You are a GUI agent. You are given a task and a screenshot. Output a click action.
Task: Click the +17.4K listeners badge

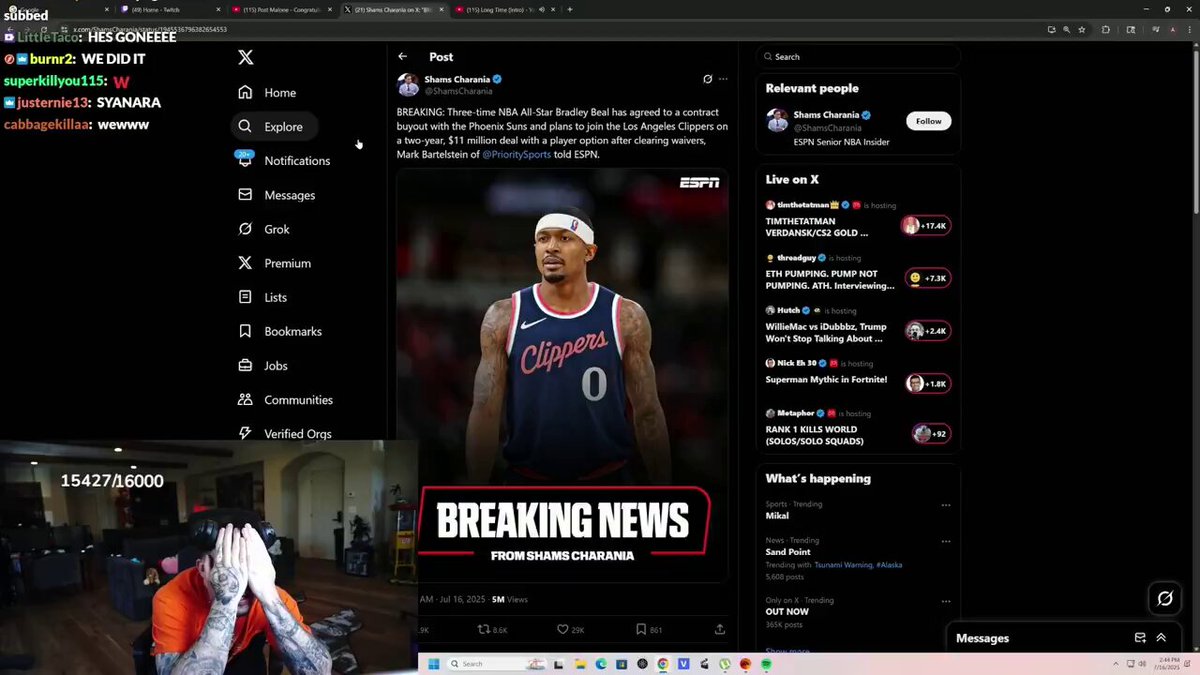click(x=925, y=226)
